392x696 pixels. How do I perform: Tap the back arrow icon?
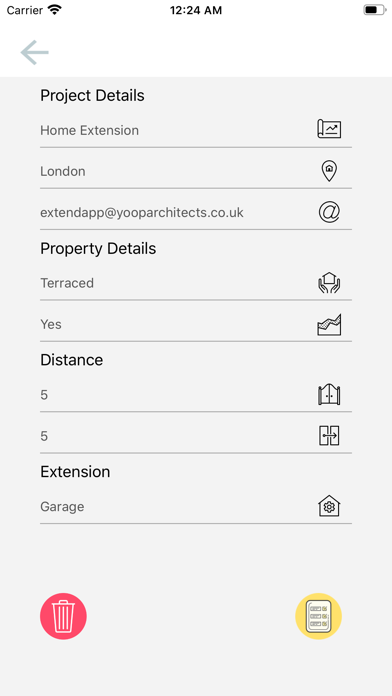point(35,52)
